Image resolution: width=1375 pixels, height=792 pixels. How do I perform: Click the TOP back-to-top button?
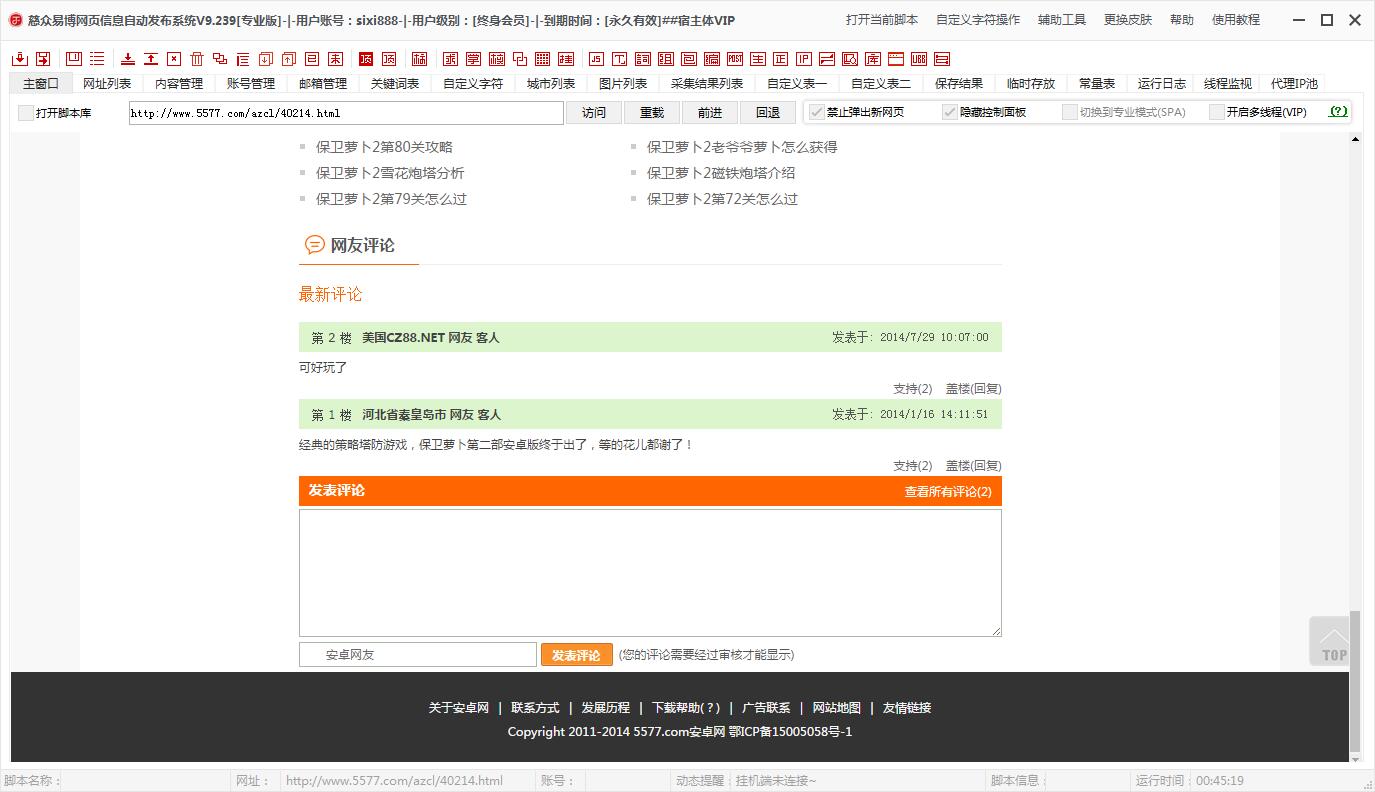coord(1330,641)
